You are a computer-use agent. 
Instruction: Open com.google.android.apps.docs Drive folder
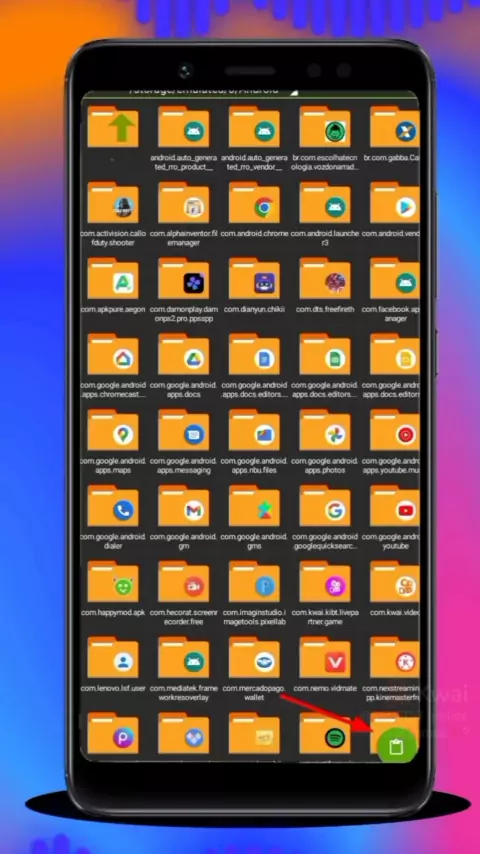[184, 354]
